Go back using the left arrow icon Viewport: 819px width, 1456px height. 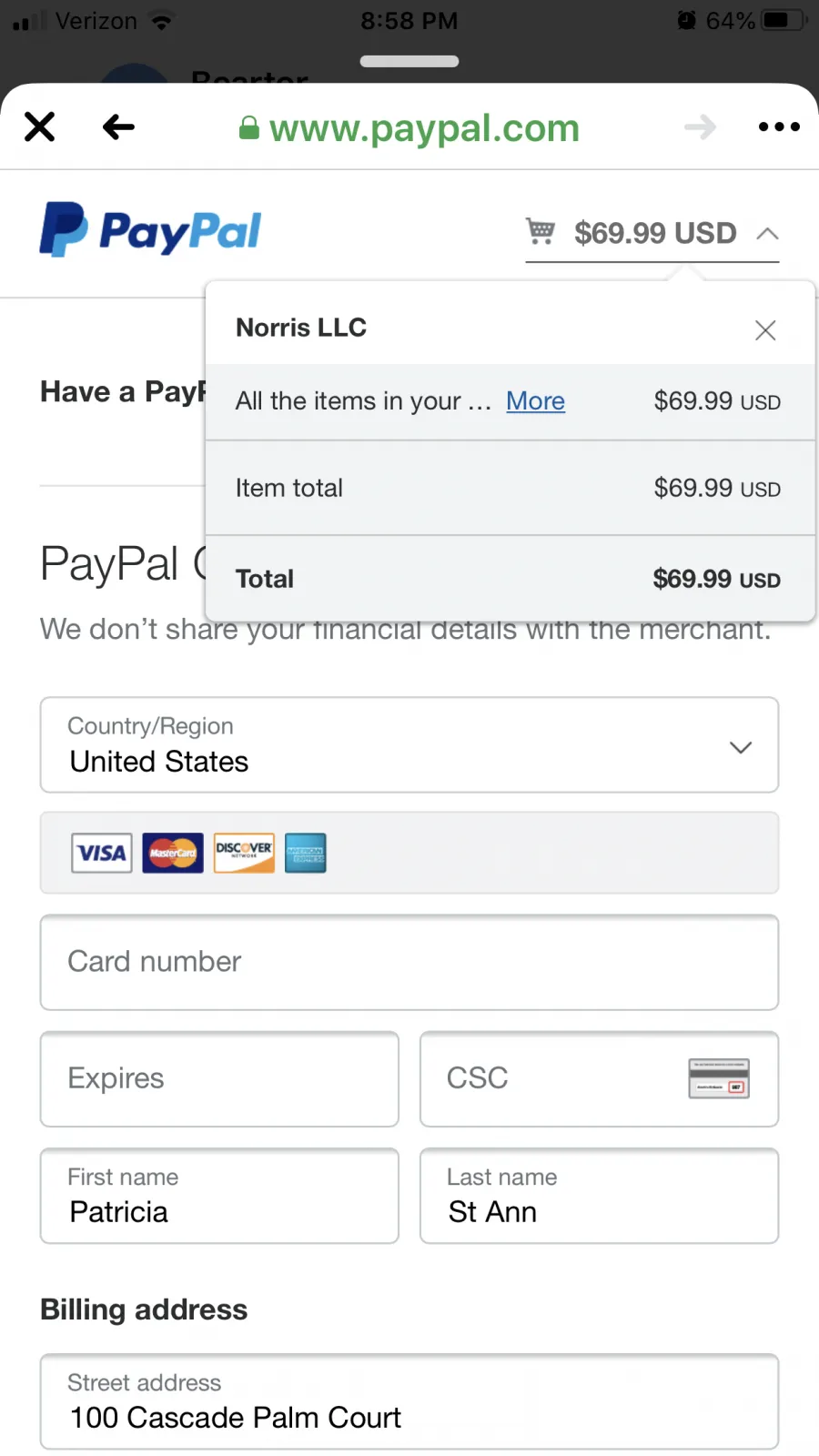click(x=118, y=126)
